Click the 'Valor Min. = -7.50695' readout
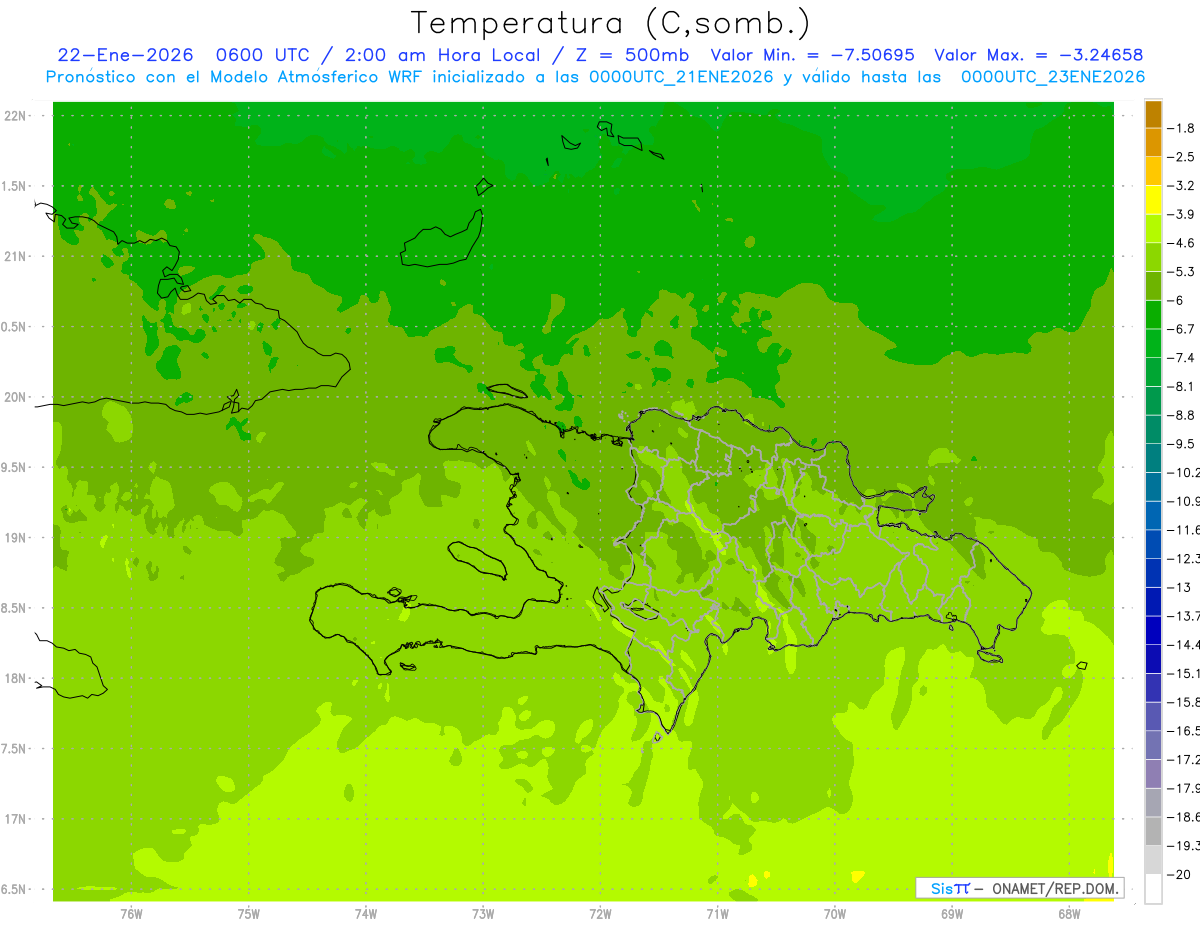Image resolution: width=1200 pixels, height=927 pixels. pos(814,56)
